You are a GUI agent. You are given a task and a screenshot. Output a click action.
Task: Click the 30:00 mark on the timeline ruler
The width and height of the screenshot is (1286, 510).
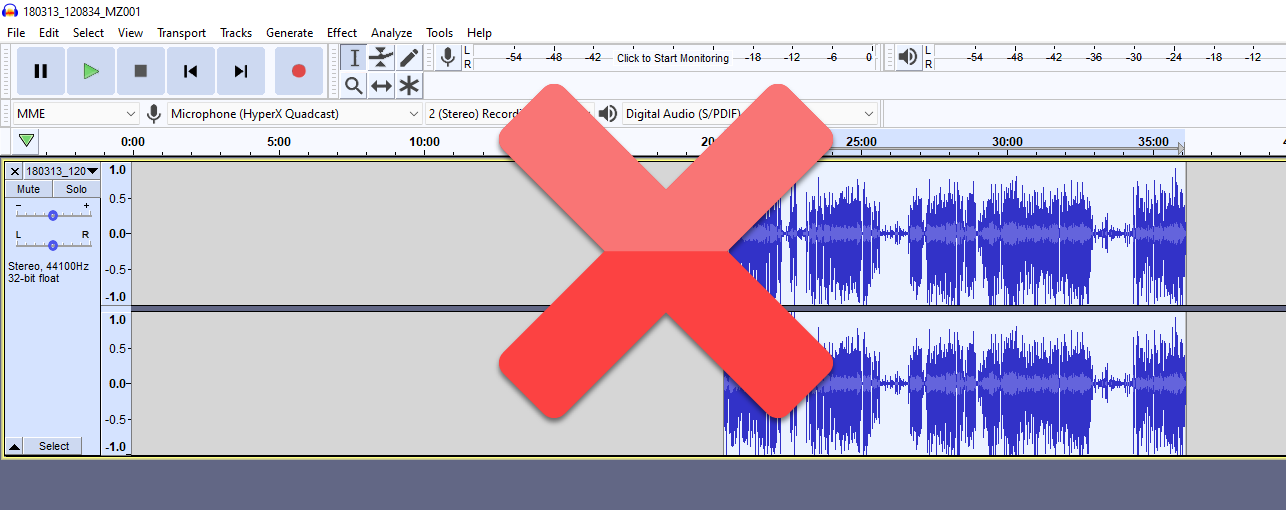1007,142
